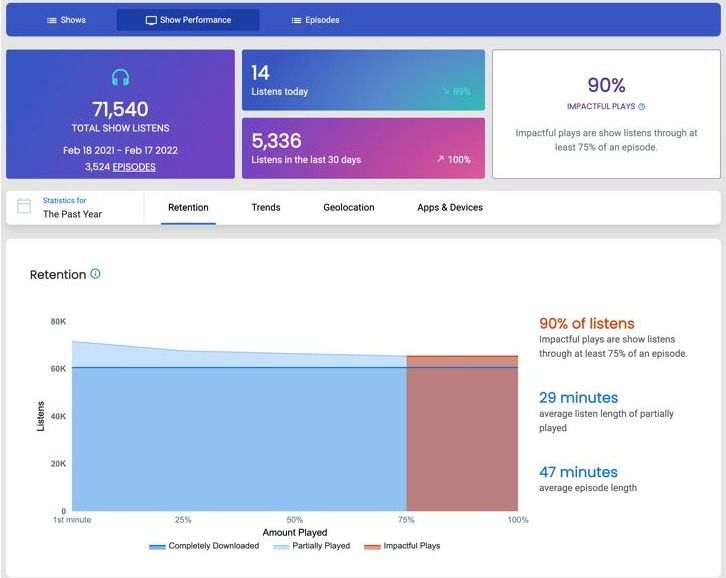Select the Apps & Devices tab
Viewport: 726px width, 578px height.
pyautogui.click(x=450, y=207)
